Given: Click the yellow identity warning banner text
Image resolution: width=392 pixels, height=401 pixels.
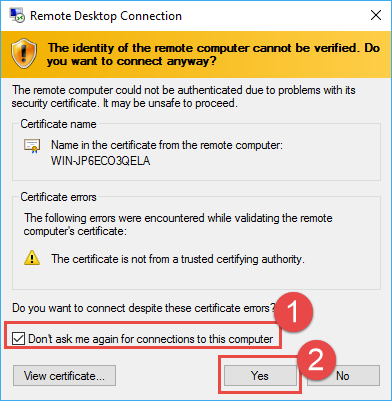Looking at the screenshot, I should tap(213, 55).
